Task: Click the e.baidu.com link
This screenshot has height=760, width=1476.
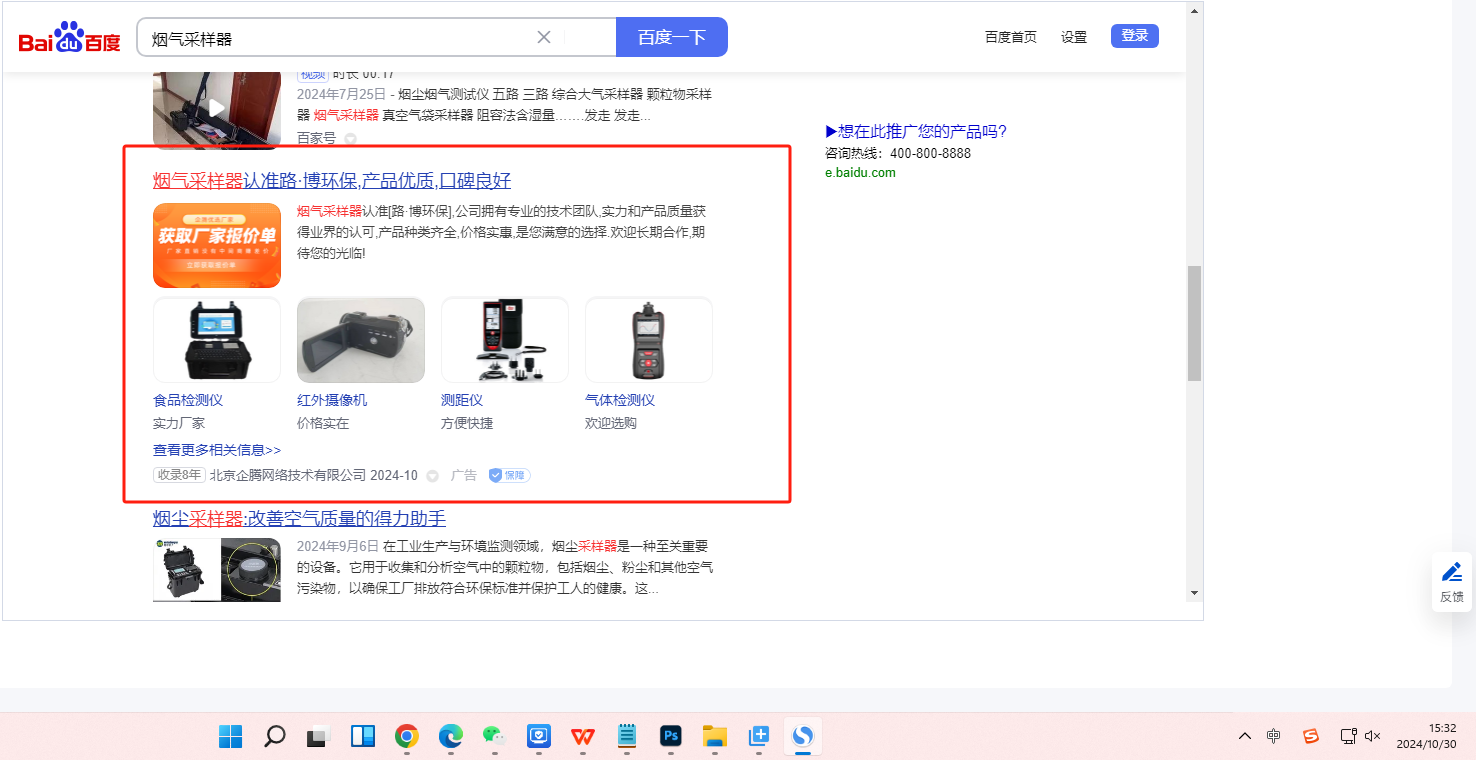Action: coord(860,172)
